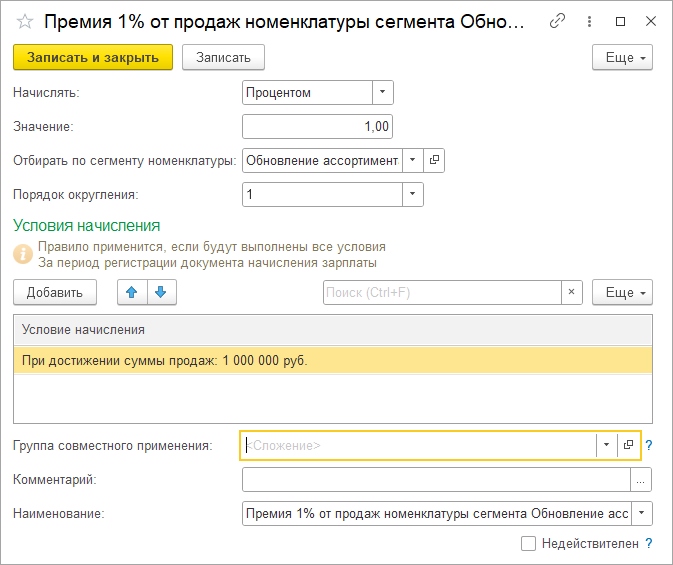Clear the search field with X
This screenshot has height=565, width=673.
click(x=573, y=292)
